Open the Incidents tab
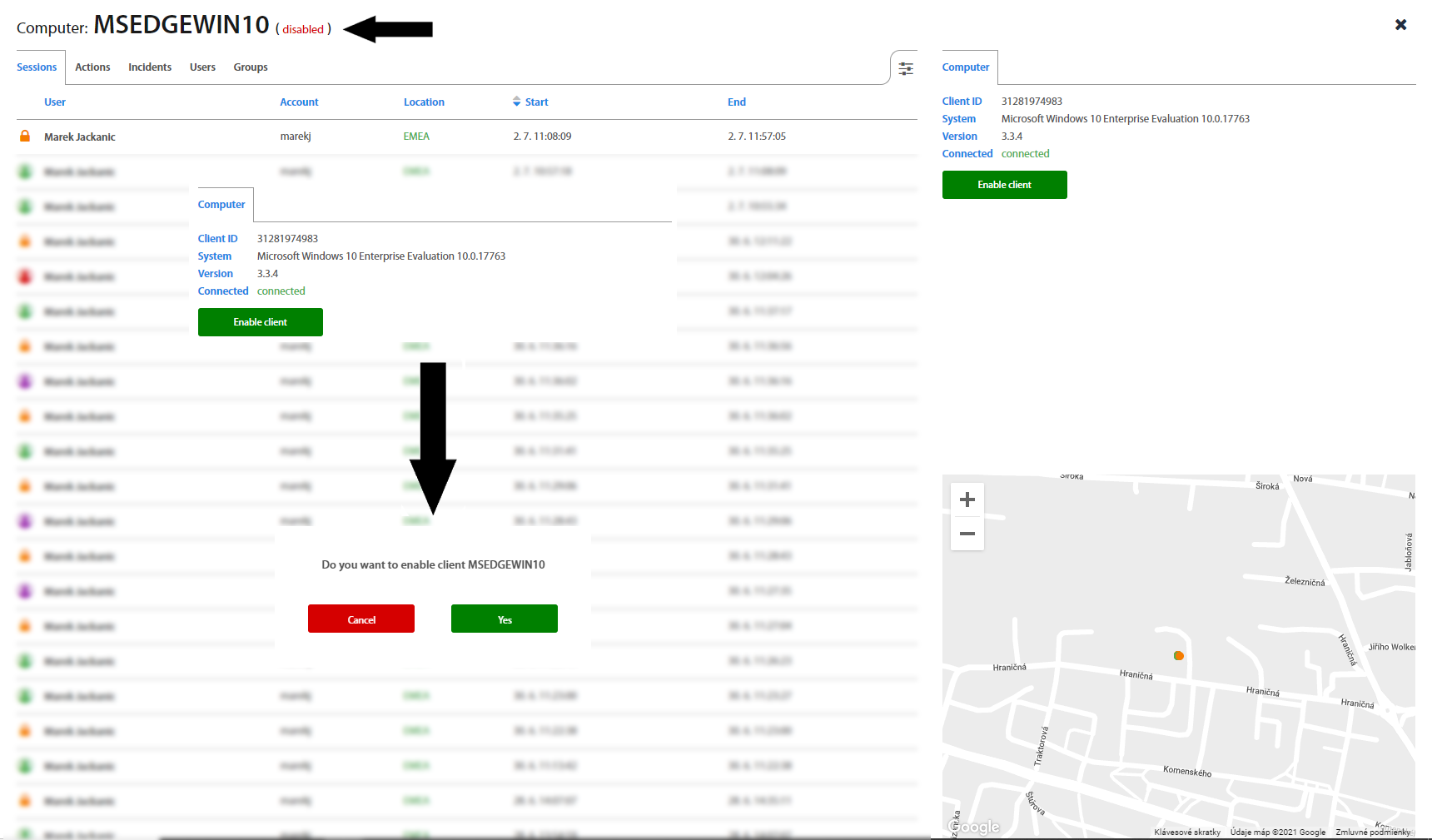This screenshot has width=1432, height=840. (150, 67)
